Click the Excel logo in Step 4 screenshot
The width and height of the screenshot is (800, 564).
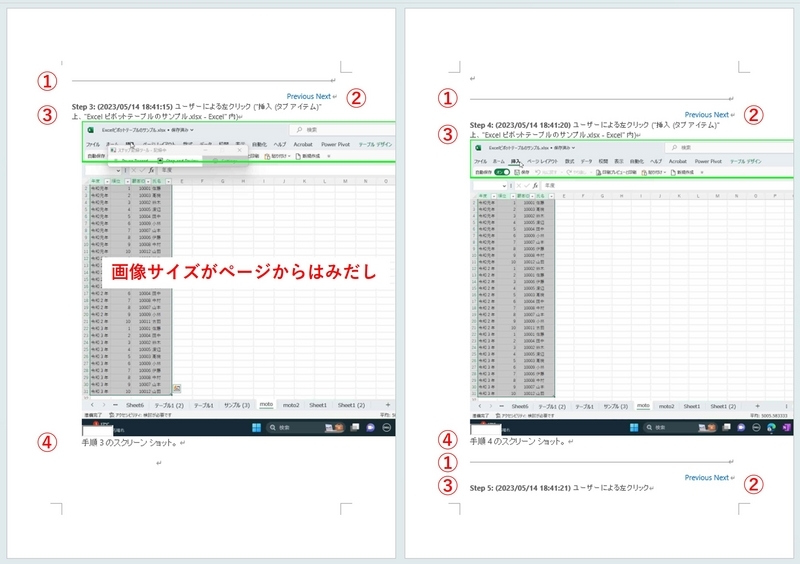pyautogui.click(x=478, y=148)
